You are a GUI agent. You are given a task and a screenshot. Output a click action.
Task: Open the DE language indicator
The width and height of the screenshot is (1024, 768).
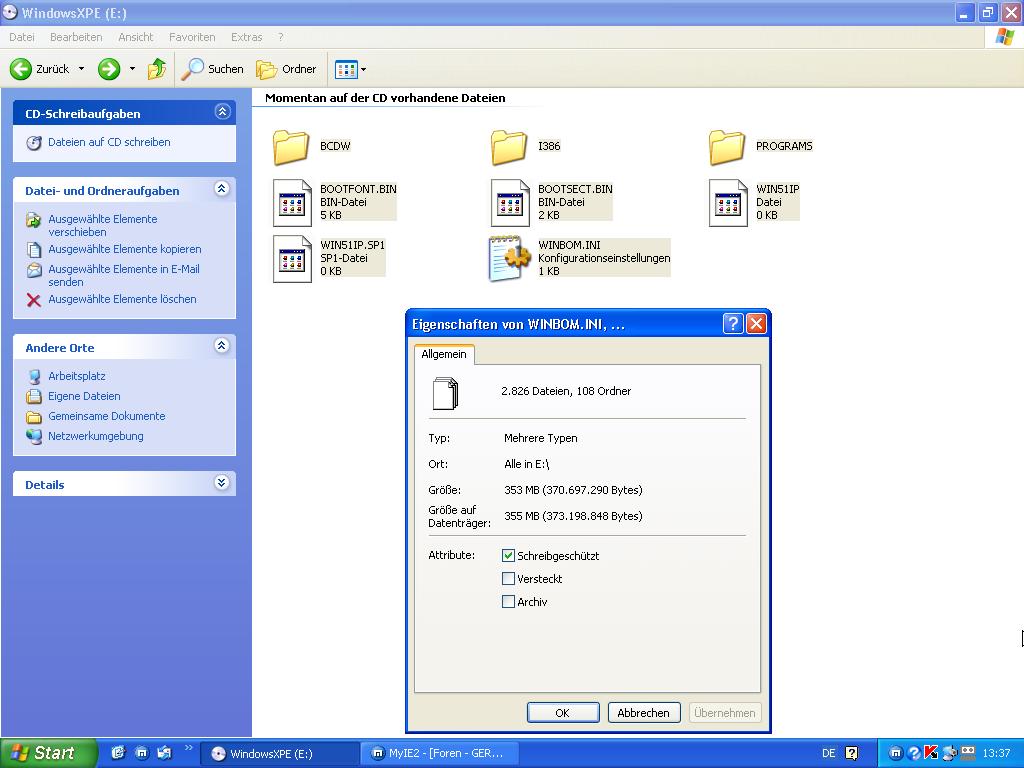[829, 753]
